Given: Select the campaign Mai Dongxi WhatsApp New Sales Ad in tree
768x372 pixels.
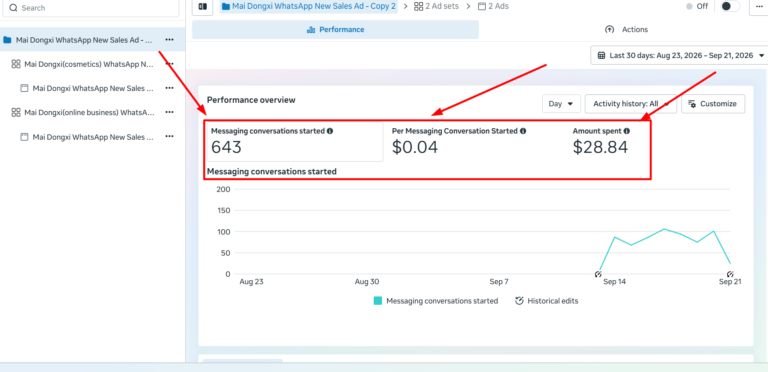Looking at the screenshot, I should (84, 40).
